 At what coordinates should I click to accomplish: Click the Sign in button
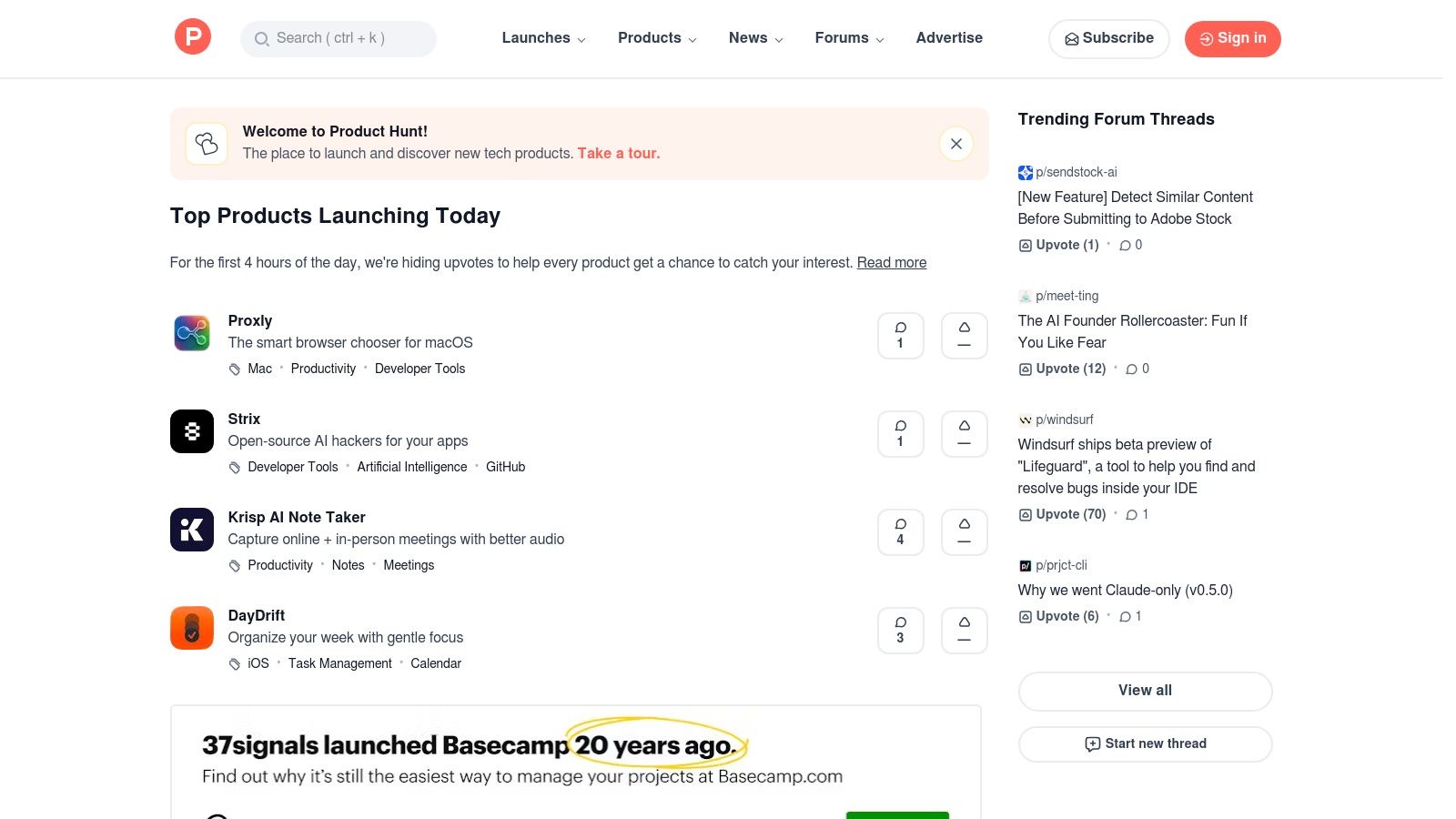tap(1232, 38)
